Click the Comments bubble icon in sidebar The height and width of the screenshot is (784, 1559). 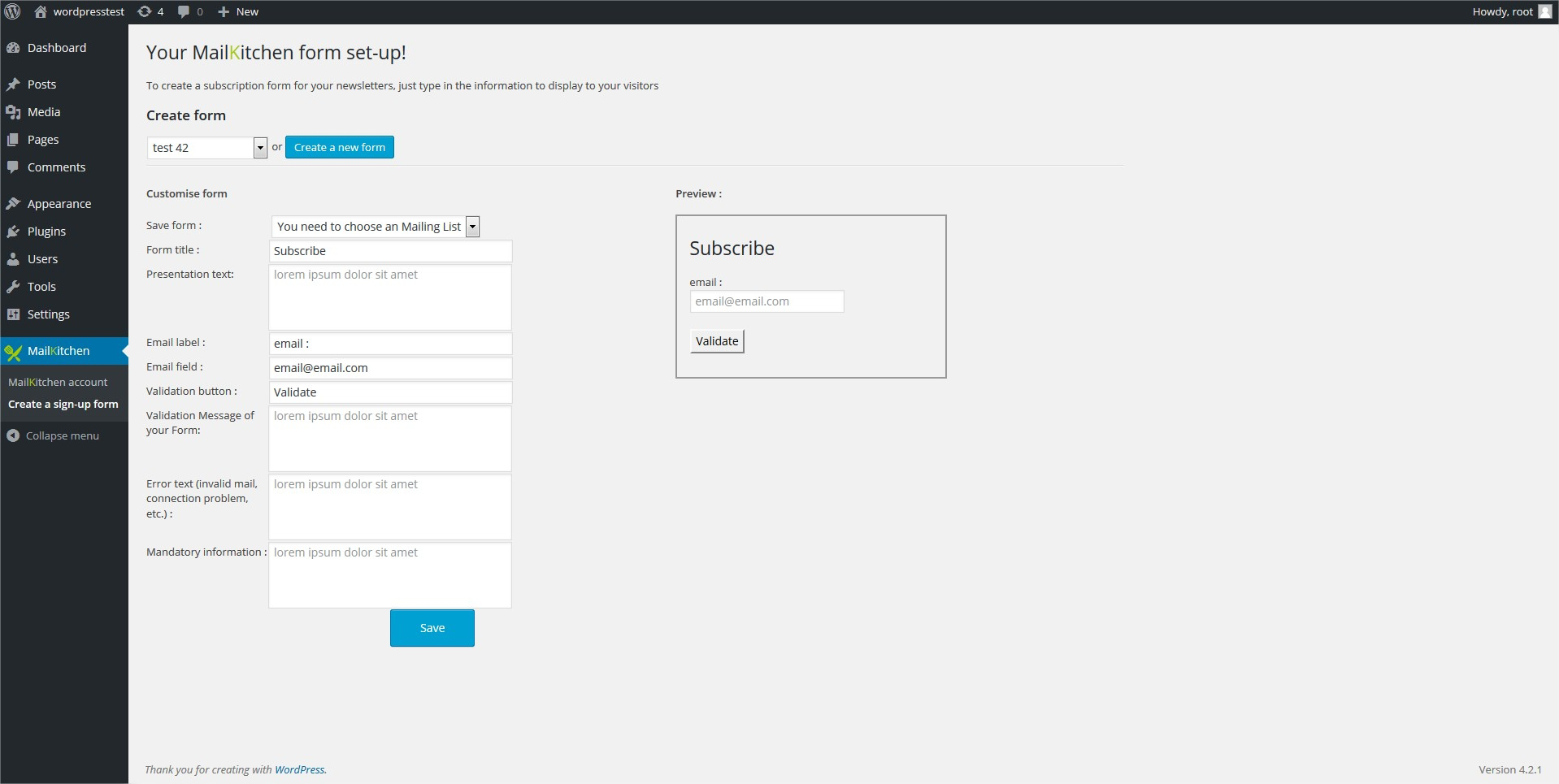pos(13,167)
